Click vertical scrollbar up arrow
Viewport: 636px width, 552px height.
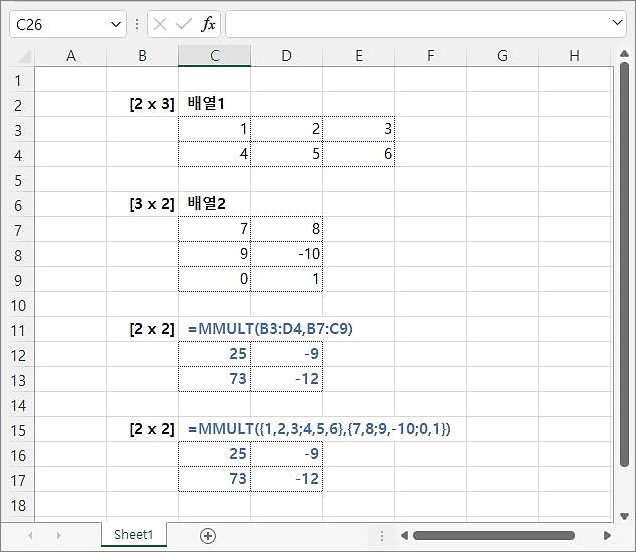pyautogui.click(x=625, y=54)
